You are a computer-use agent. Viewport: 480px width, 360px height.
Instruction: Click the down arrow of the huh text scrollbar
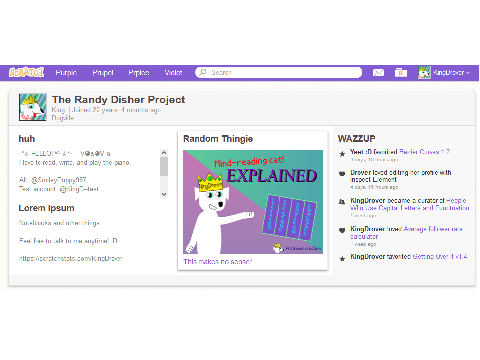click(x=164, y=194)
